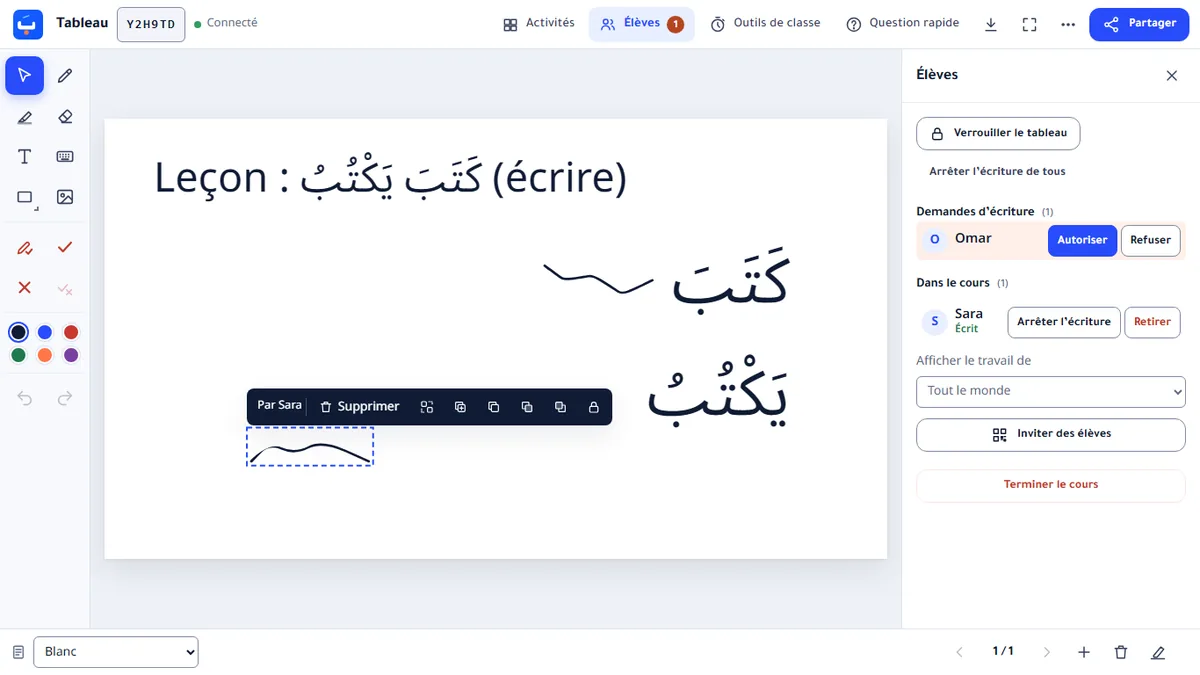This screenshot has height=675, width=1200.
Task: Insert an image with the picture tool
Action: pos(65,197)
